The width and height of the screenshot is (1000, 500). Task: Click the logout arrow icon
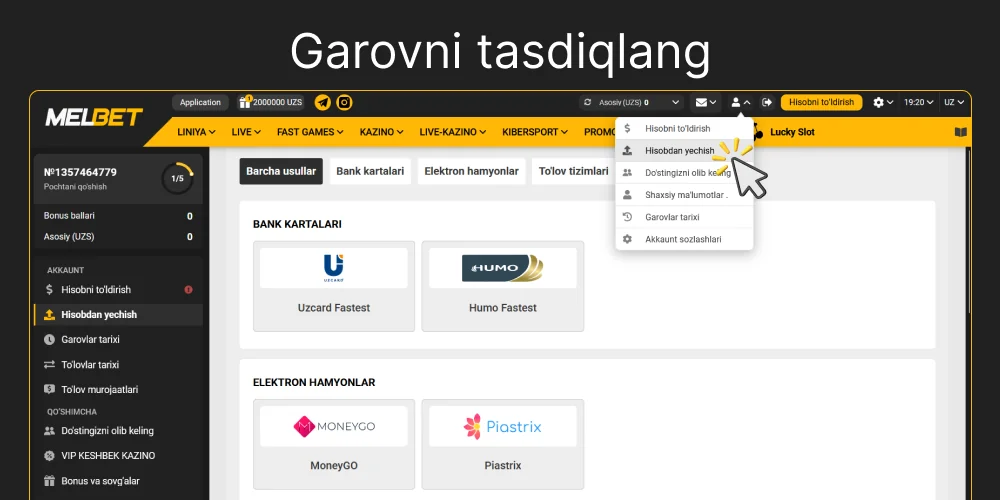click(x=767, y=102)
